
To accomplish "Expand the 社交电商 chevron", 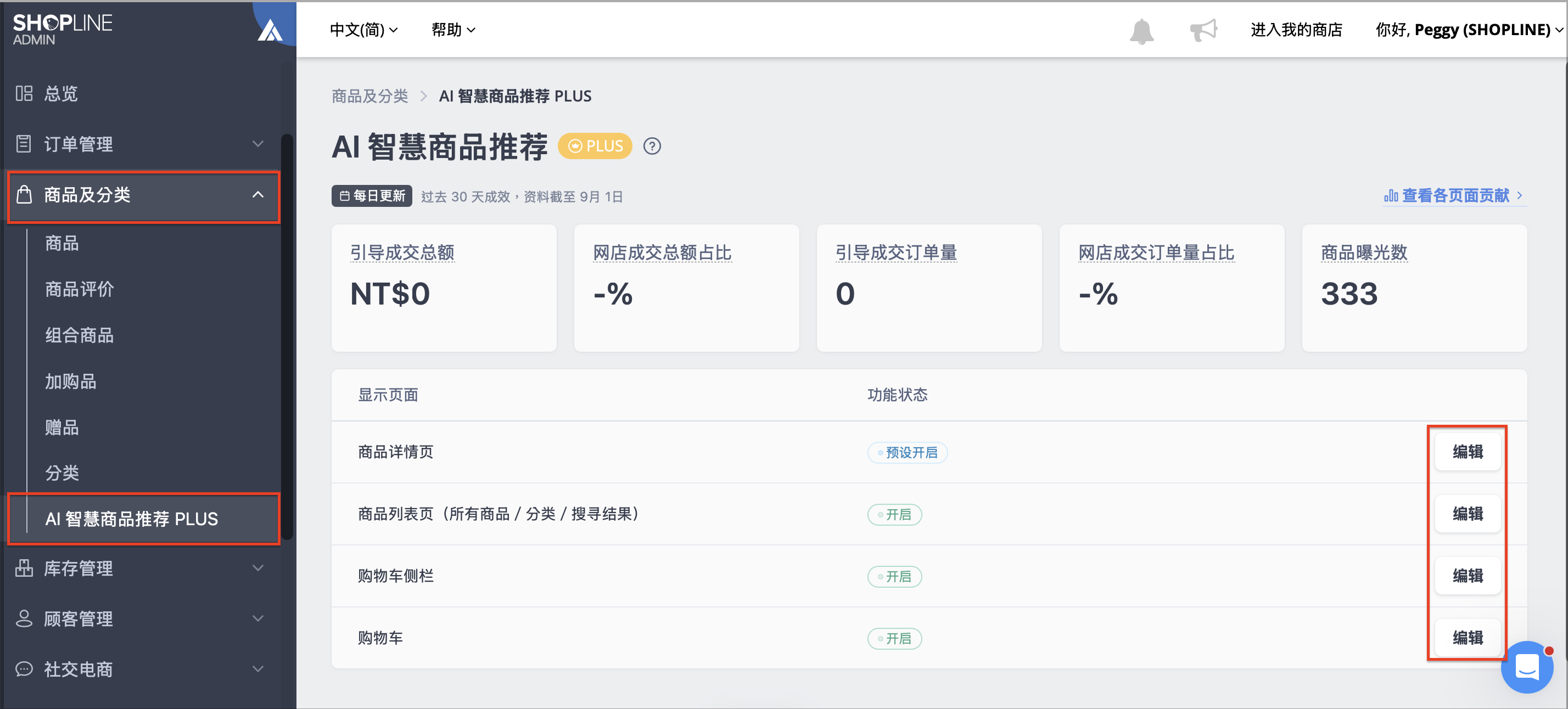I will 258,669.
